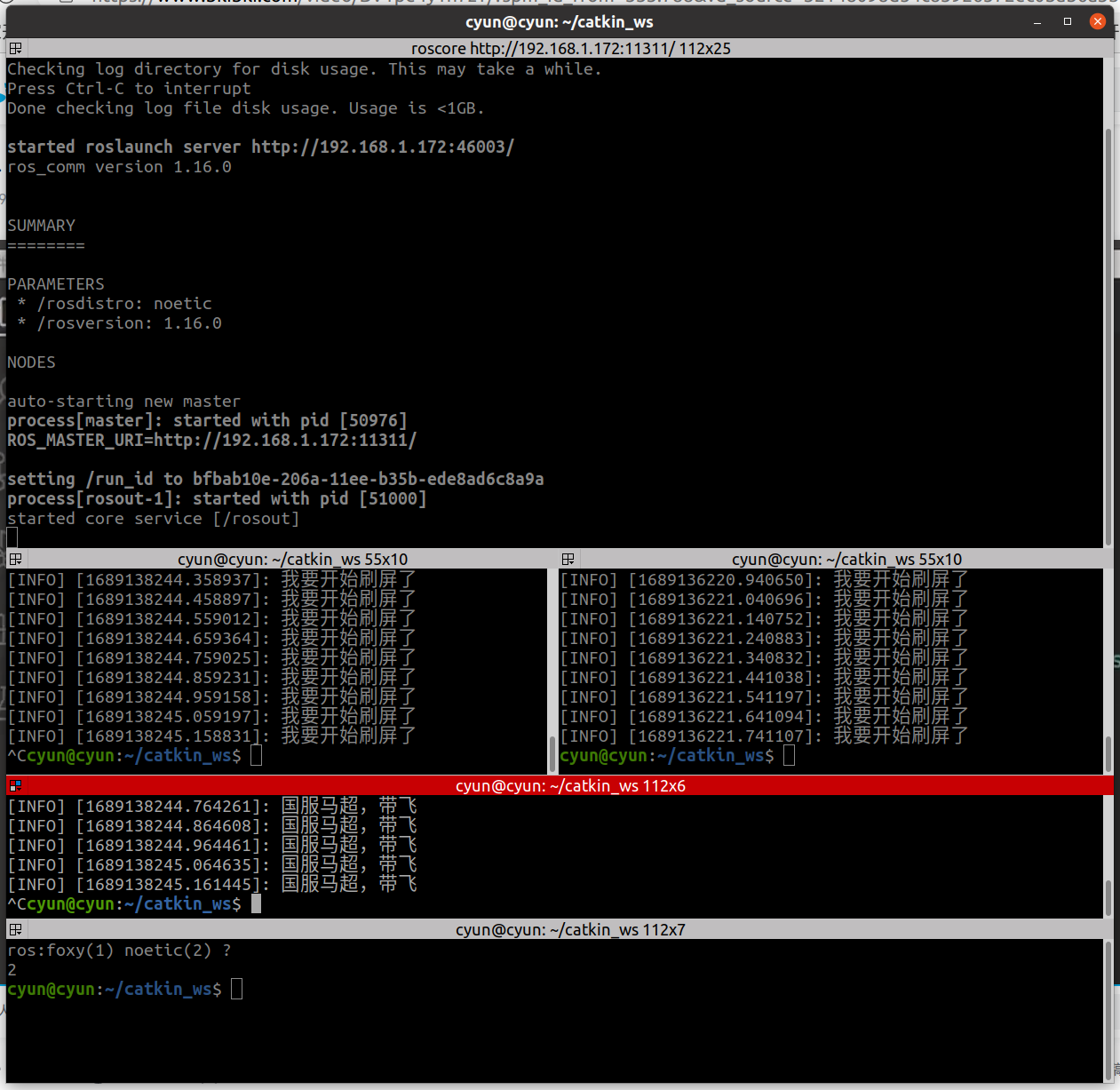Click log line with timestamp 1689138244.659364
Screen dimensions: 1120x1090
211,638
